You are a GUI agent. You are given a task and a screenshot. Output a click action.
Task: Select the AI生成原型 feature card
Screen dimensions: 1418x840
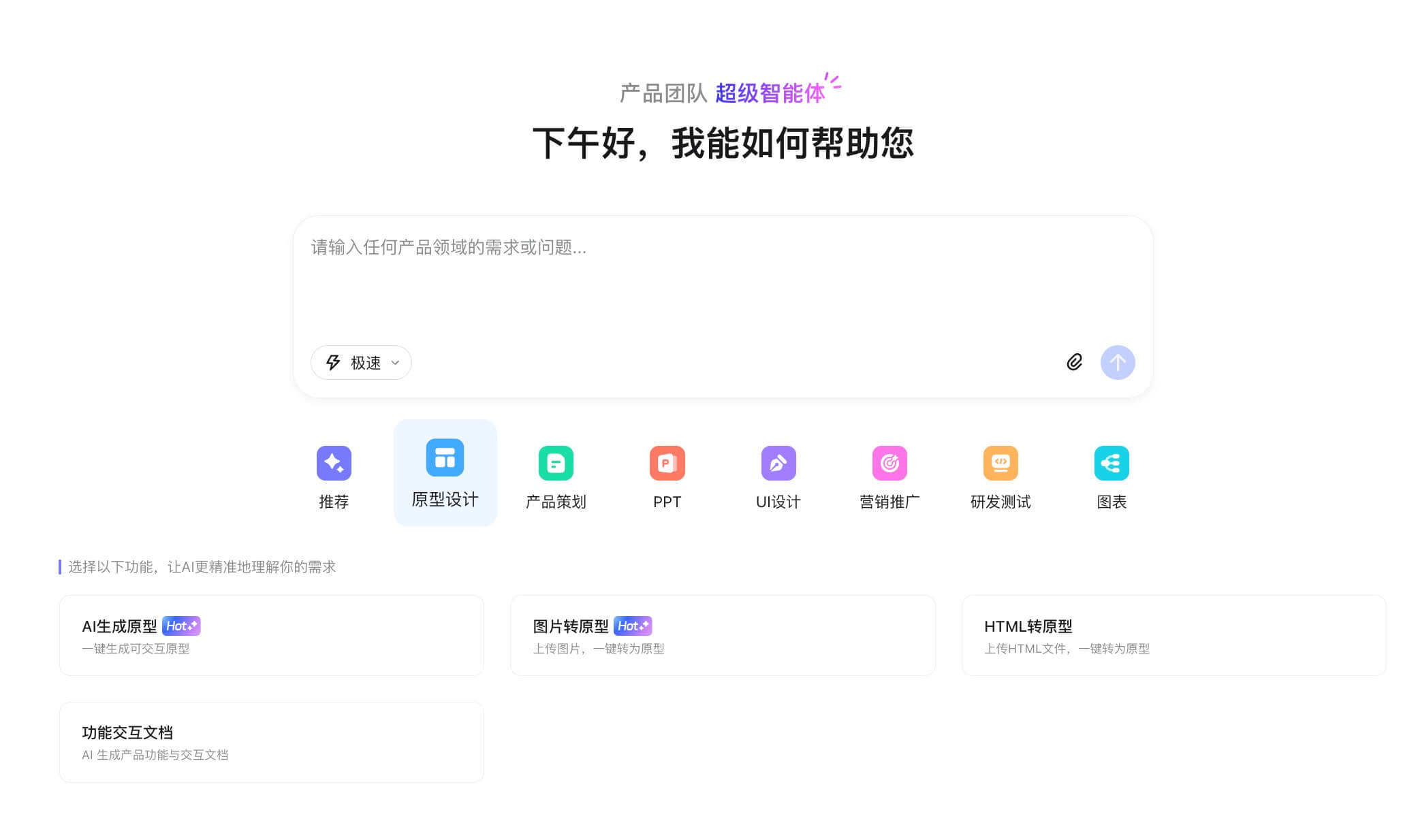[271, 635]
